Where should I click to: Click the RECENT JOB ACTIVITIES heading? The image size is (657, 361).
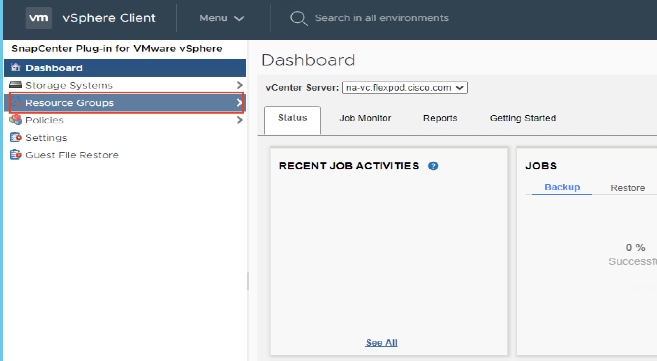pos(349,166)
